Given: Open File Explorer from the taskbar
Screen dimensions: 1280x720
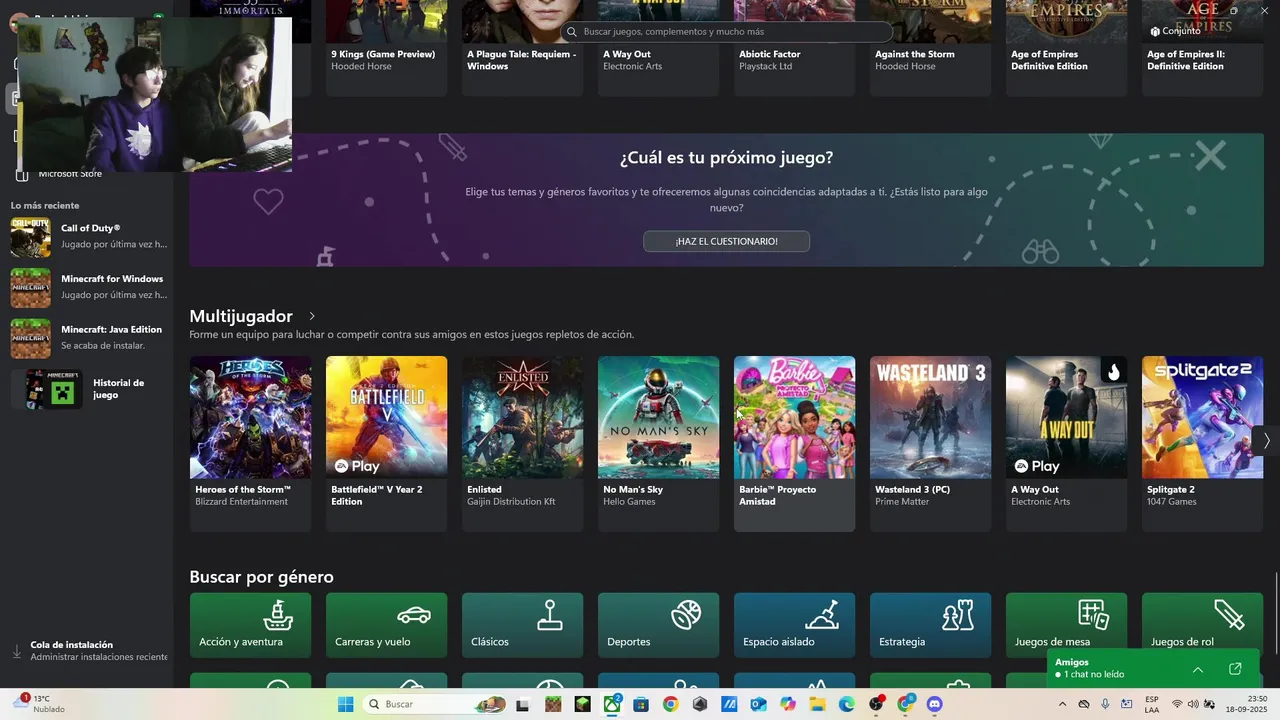Looking at the screenshot, I should (817, 704).
